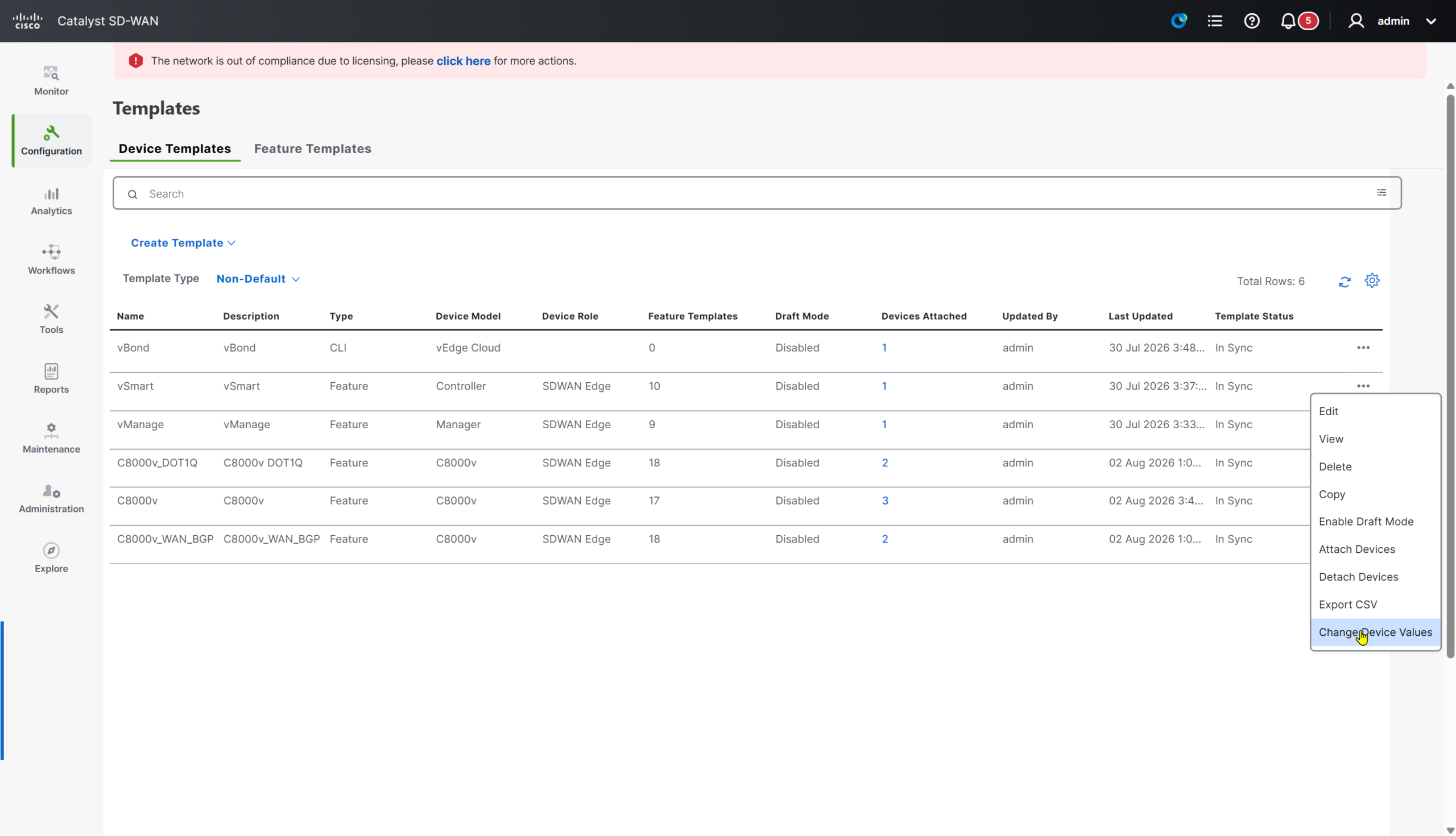
Task: Sort table by Template Status column header
Action: [1254, 316]
